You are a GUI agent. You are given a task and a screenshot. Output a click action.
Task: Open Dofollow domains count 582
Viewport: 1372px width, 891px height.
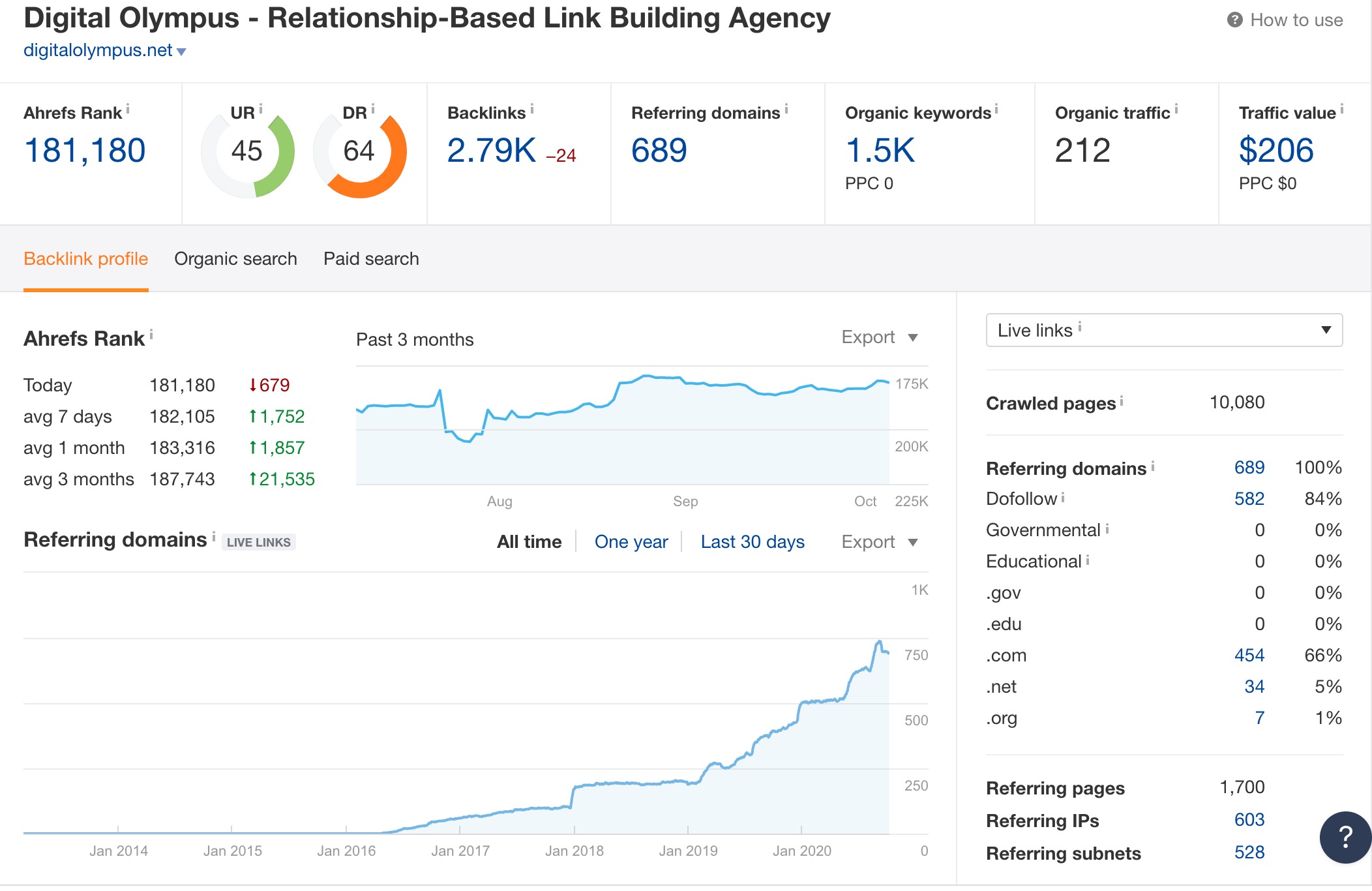click(1249, 499)
